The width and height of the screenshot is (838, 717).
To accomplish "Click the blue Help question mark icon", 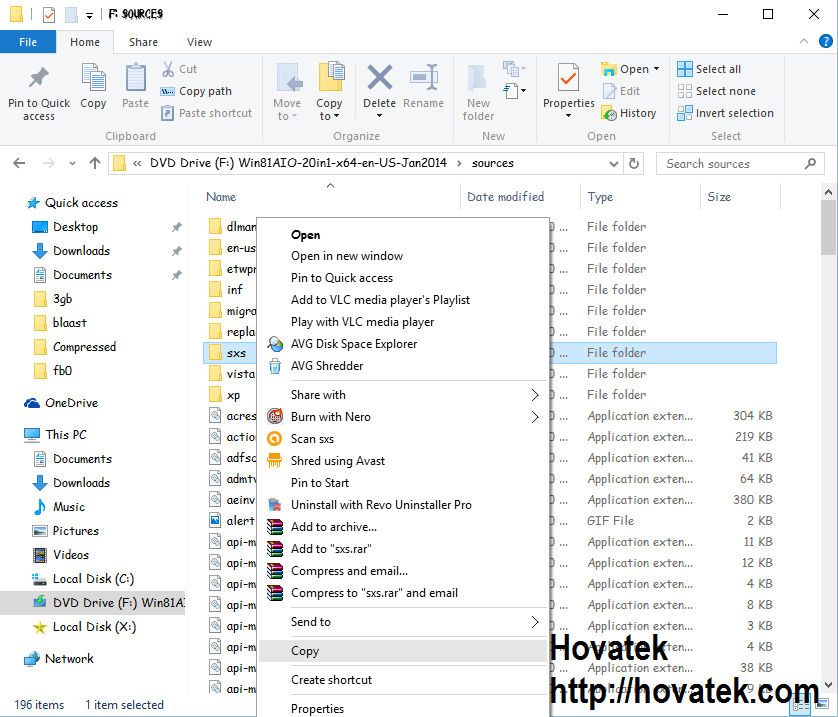I will 826,41.
